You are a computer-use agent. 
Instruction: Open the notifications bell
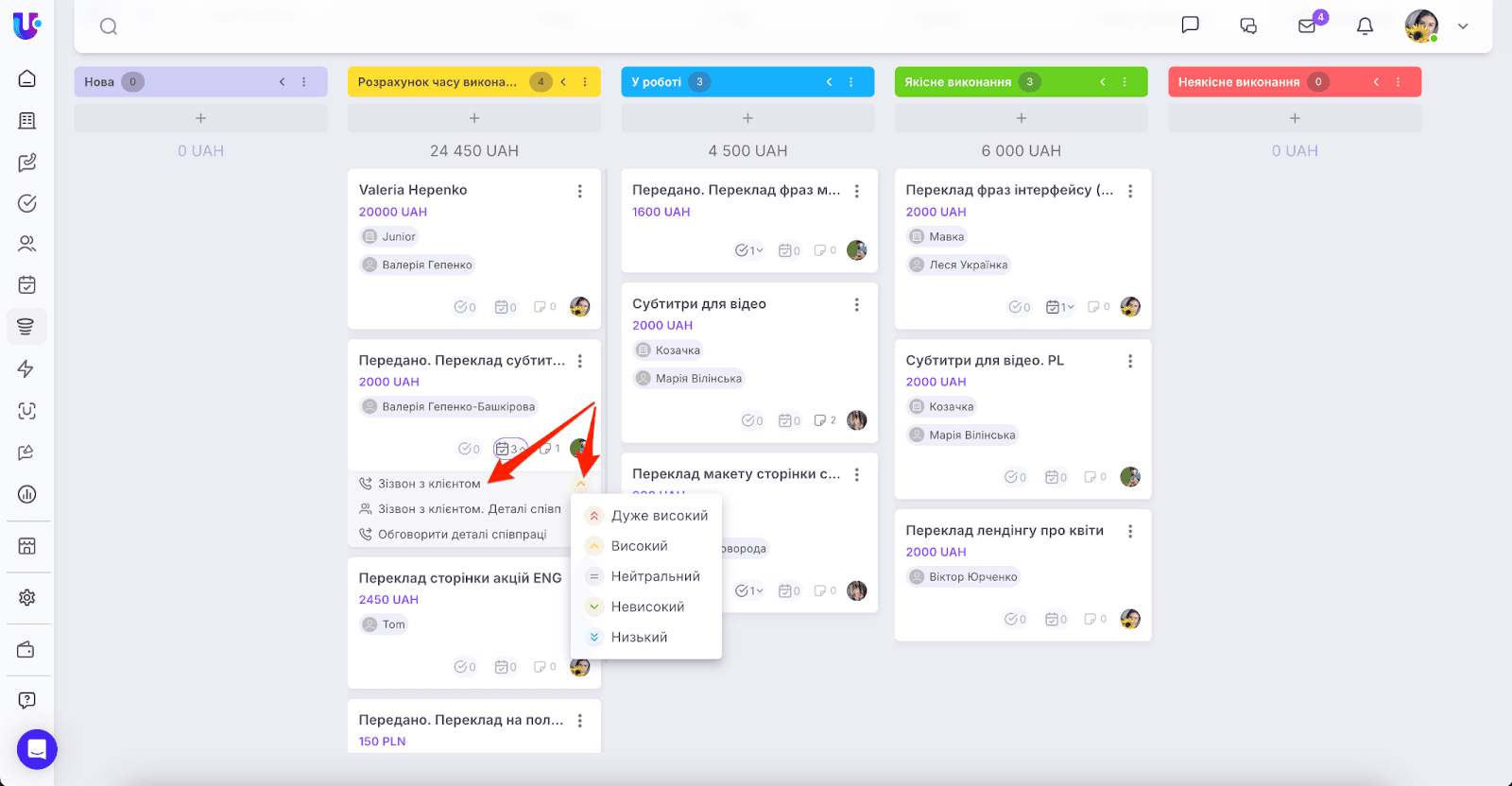point(1365,26)
